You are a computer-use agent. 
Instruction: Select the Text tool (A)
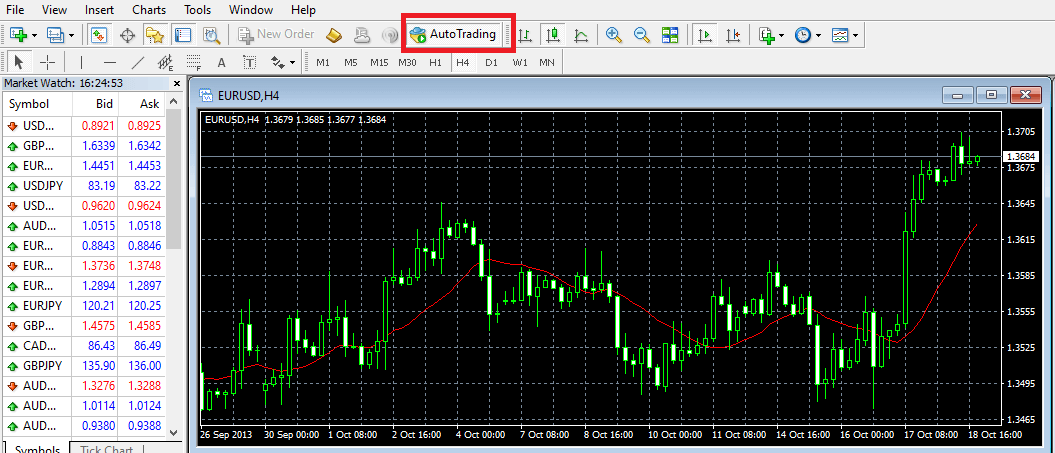coord(221,63)
